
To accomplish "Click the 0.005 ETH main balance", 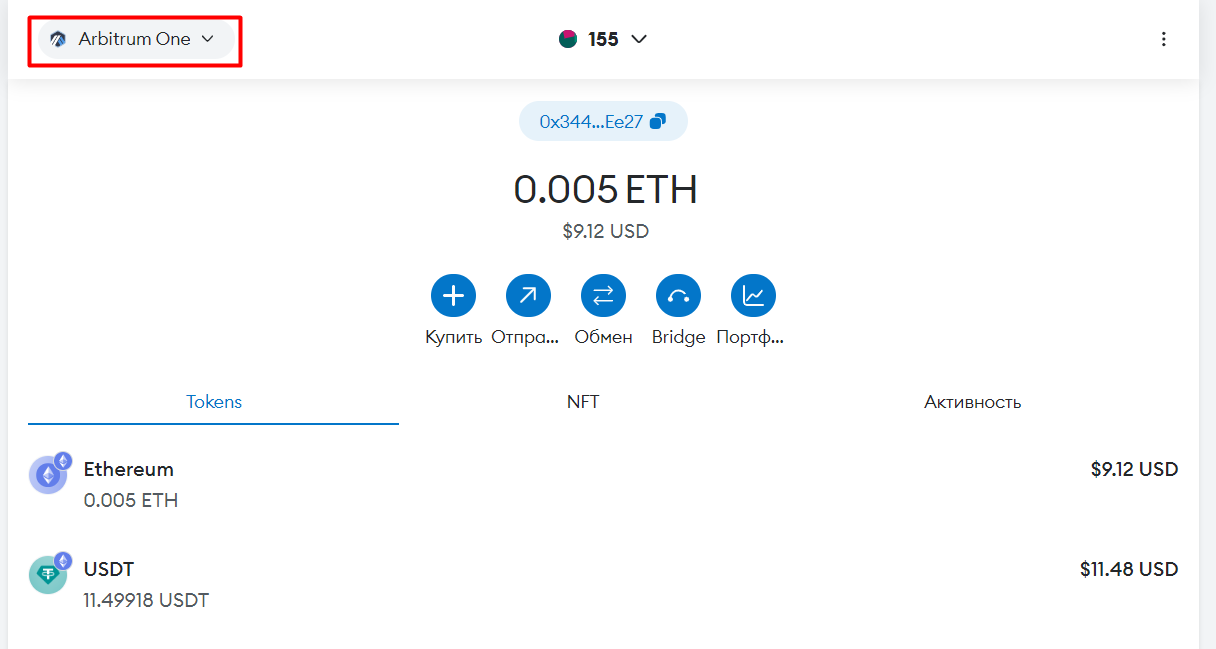I will click(x=605, y=189).
